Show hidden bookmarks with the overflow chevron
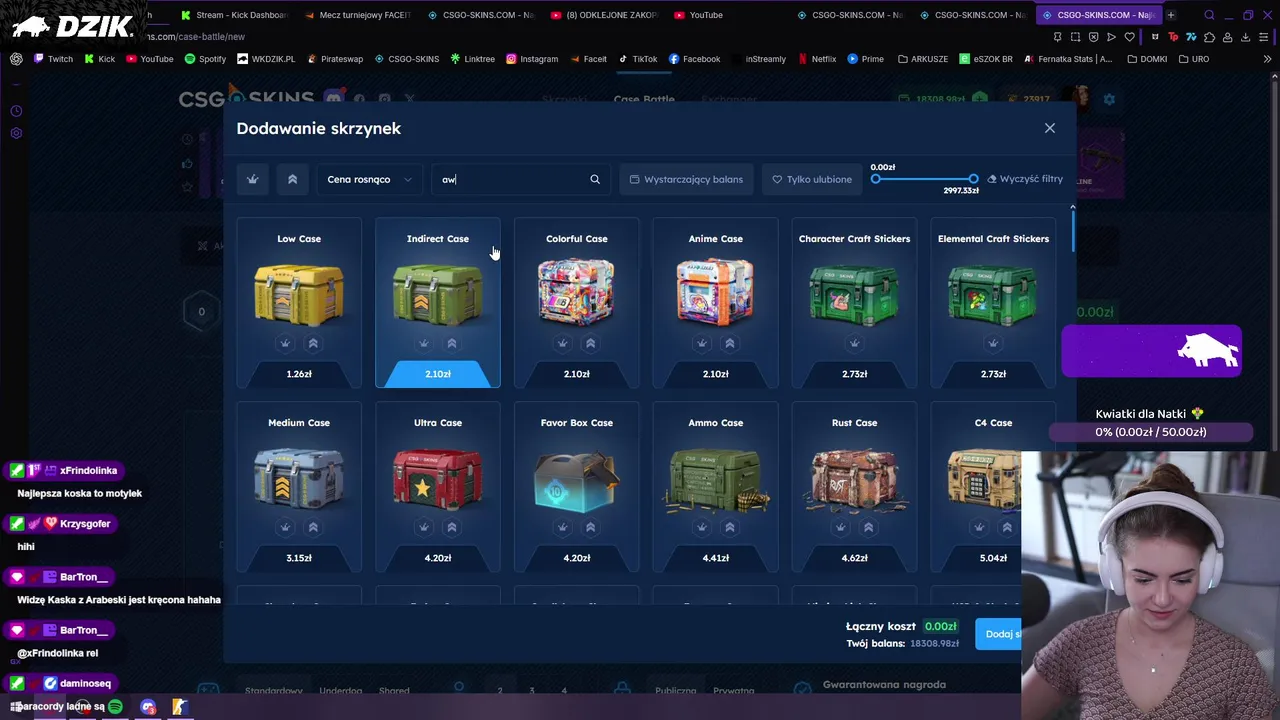The image size is (1280, 720). (x=1267, y=59)
